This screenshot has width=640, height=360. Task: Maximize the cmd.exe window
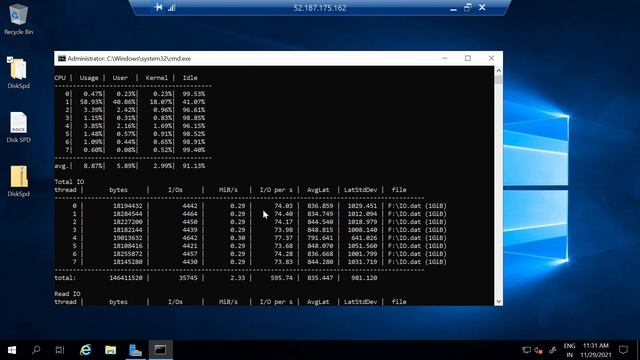click(x=468, y=58)
